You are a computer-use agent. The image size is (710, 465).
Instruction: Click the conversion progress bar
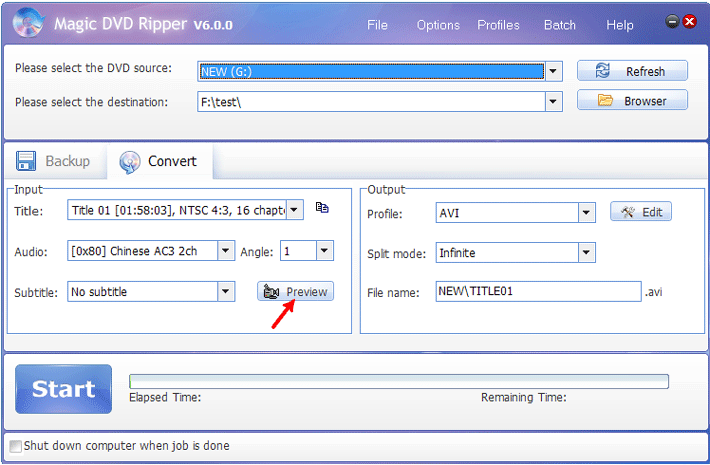coord(398,382)
